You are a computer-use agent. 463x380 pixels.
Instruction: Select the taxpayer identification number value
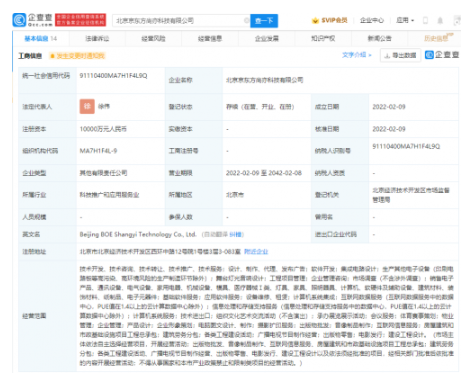[x=406, y=146]
